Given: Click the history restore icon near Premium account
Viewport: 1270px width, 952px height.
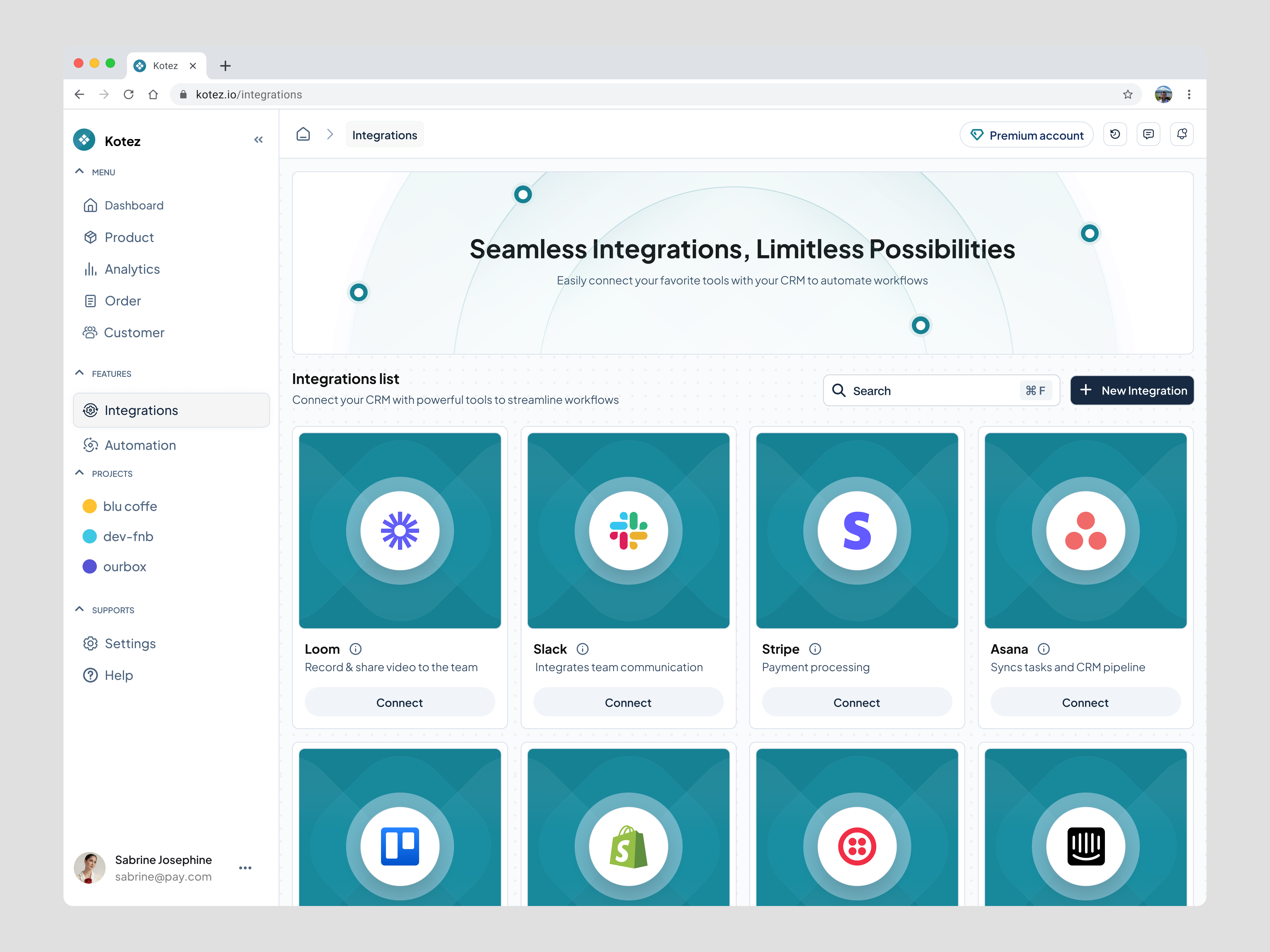Looking at the screenshot, I should point(1115,134).
